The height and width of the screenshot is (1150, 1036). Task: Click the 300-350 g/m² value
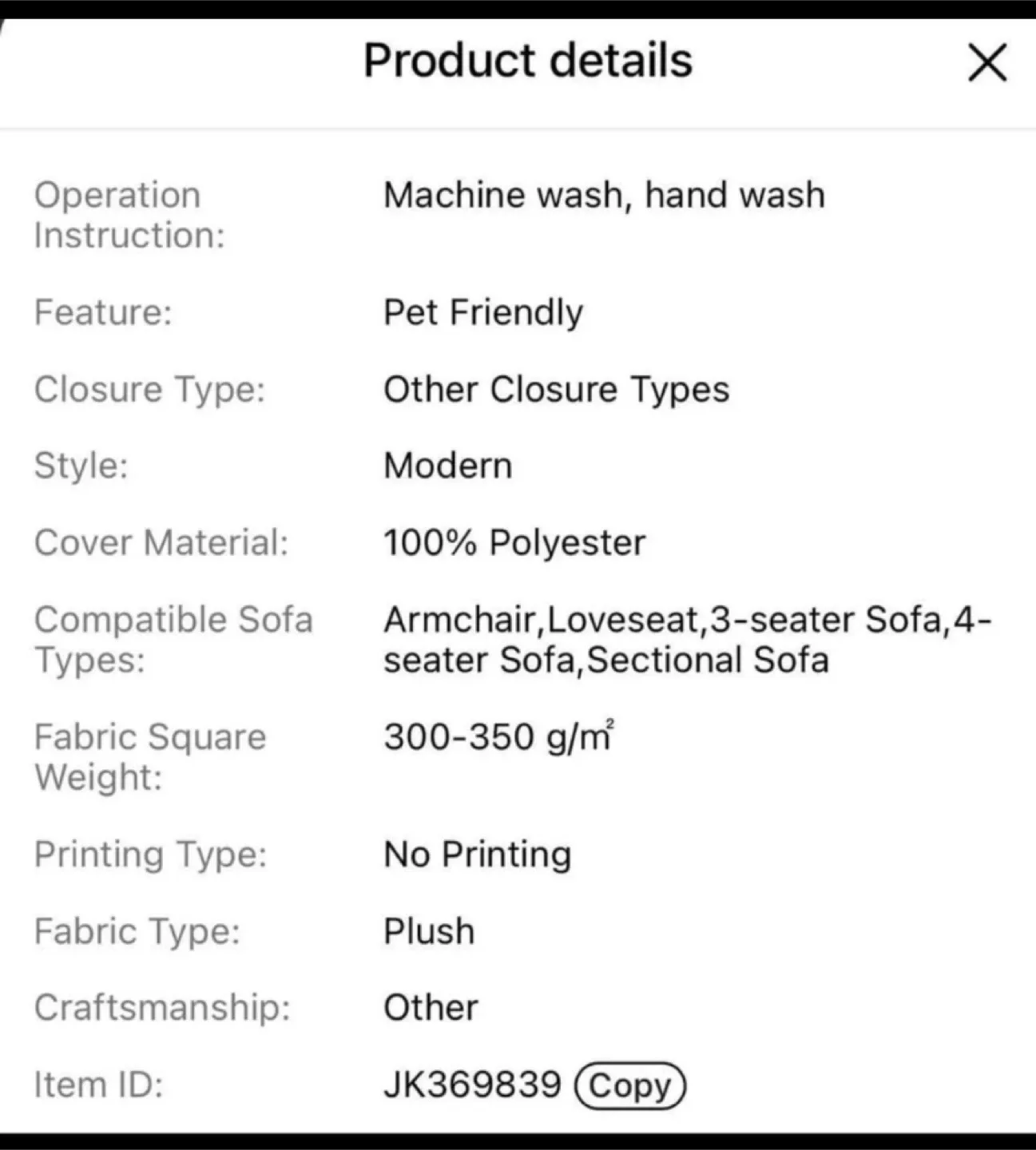click(498, 736)
